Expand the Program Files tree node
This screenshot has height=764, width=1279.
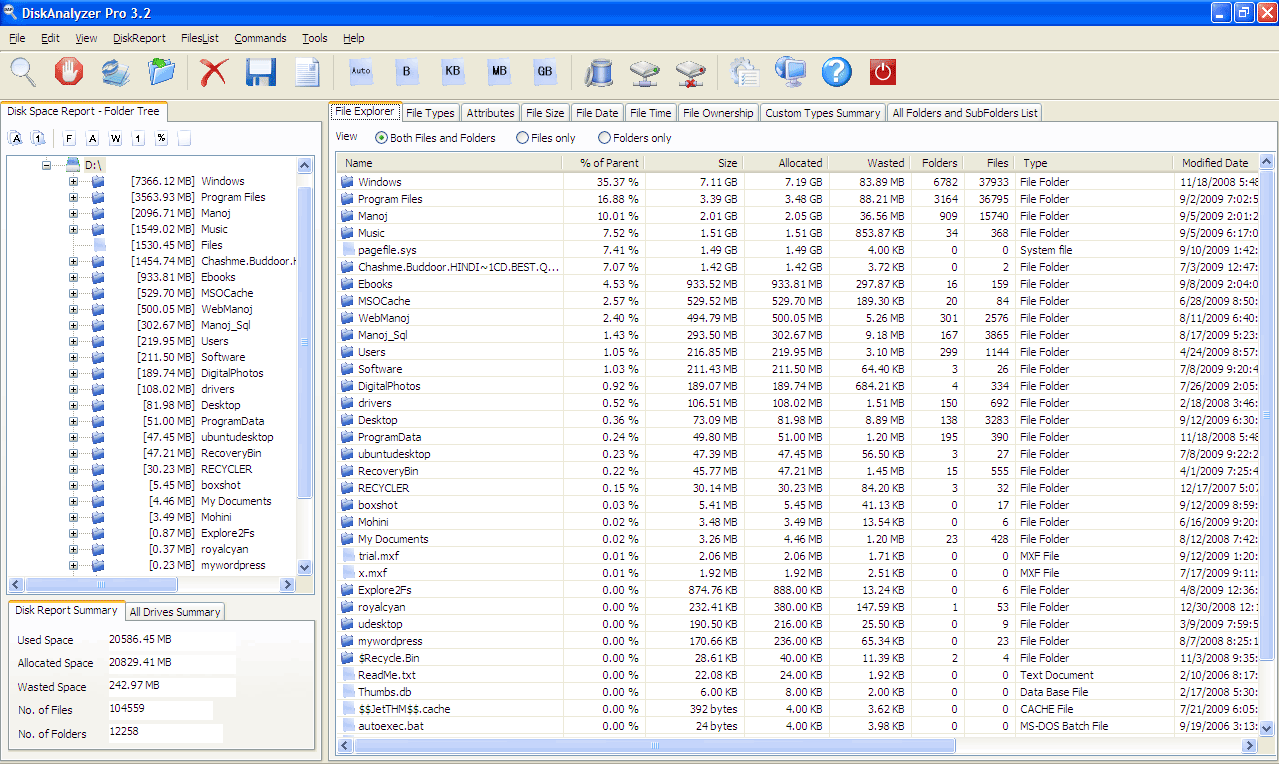coord(73,197)
